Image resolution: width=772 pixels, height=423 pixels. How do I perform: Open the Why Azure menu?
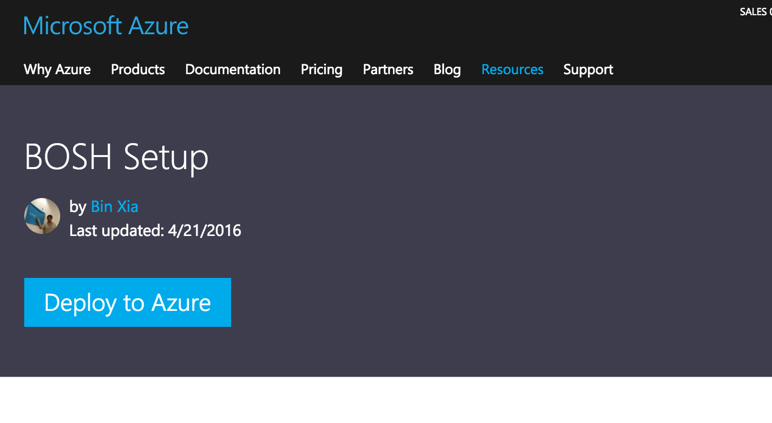57,69
